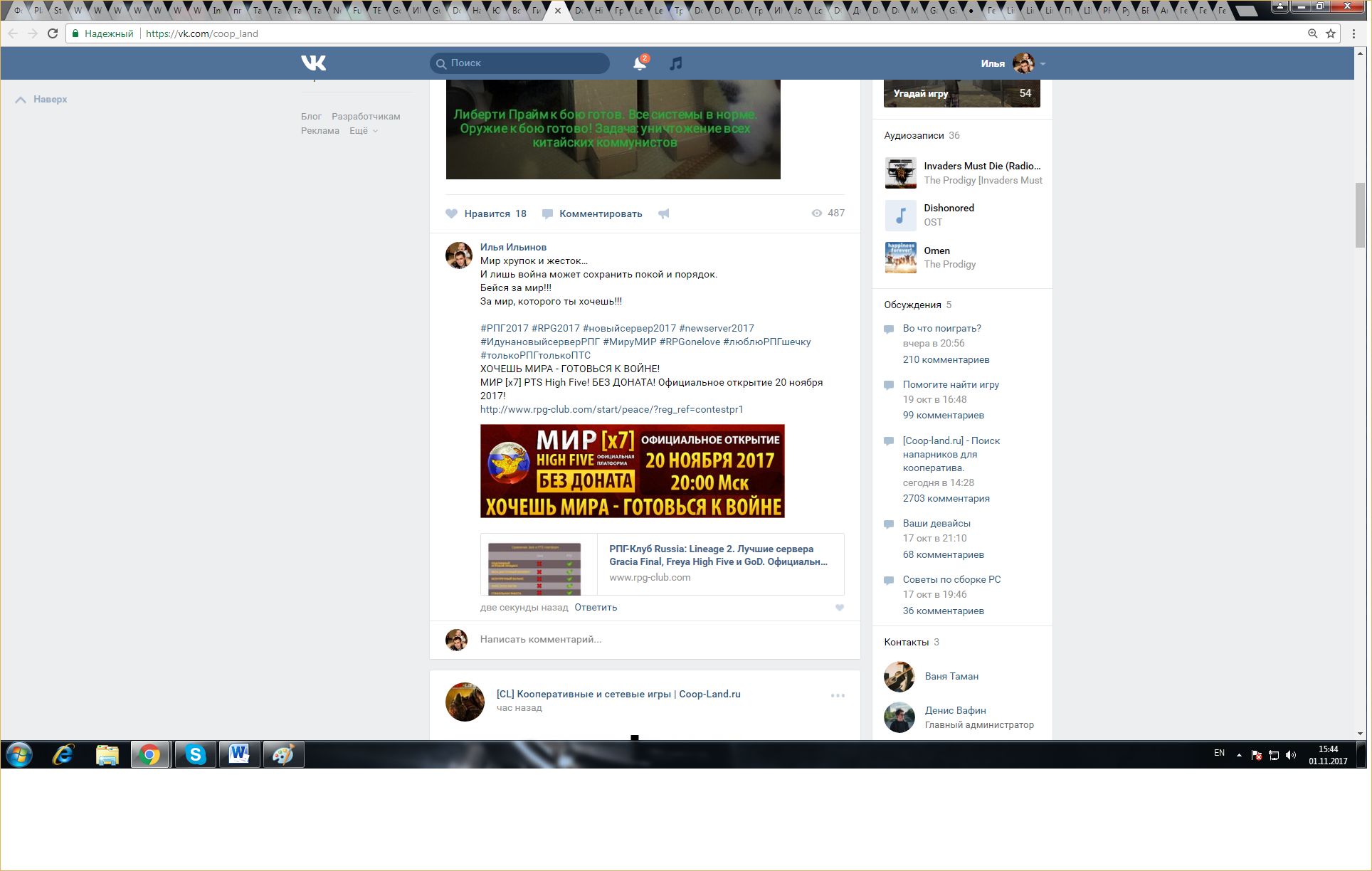Viewport: 1372px width, 871px height.
Task: Open the Skype icon in the taskbar
Action: click(194, 754)
